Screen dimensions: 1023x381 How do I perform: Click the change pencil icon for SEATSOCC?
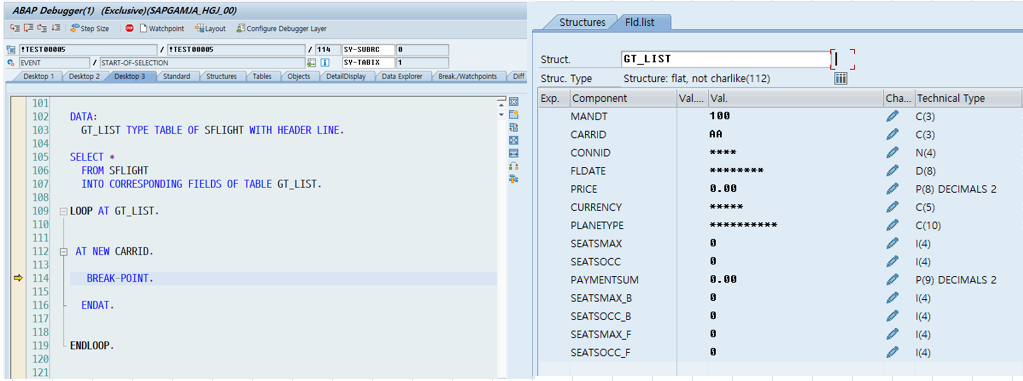[893, 262]
